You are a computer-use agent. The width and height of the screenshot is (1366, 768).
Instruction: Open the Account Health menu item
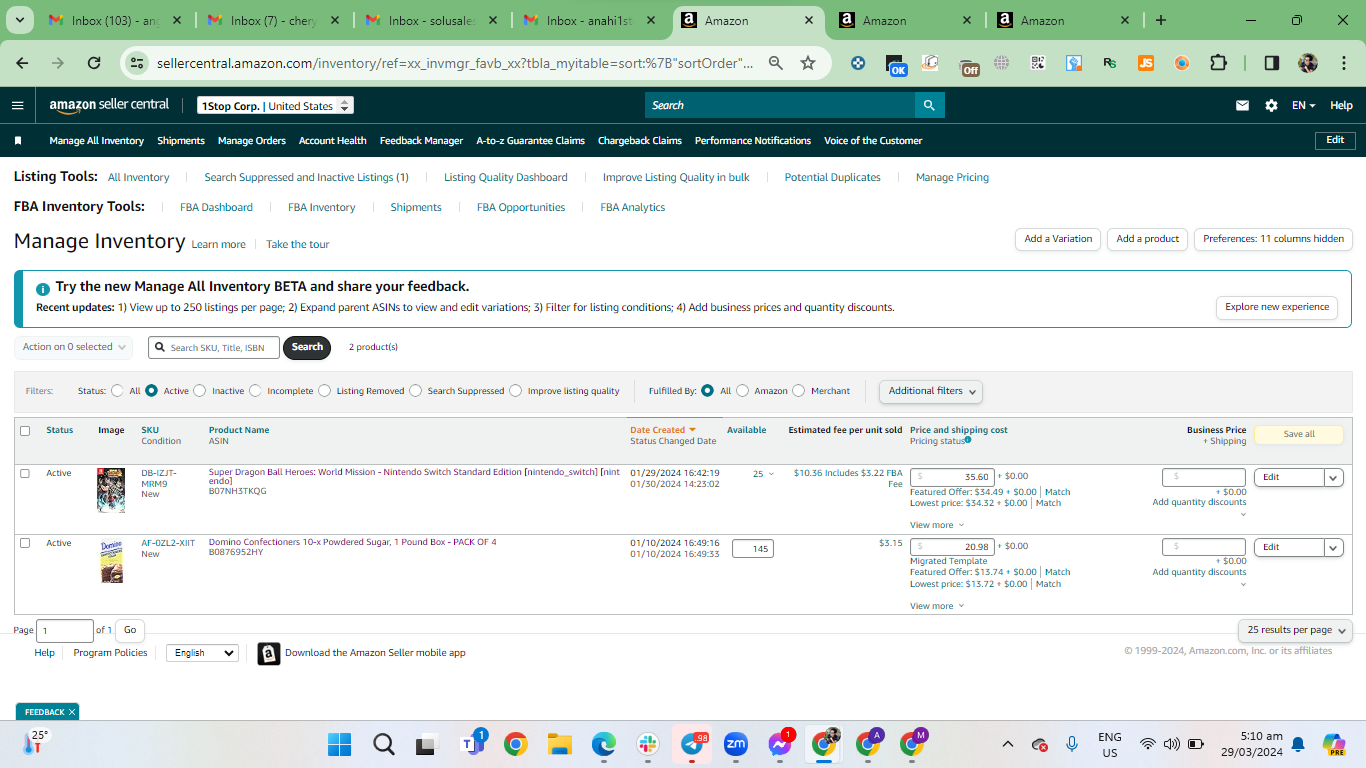tap(333, 141)
